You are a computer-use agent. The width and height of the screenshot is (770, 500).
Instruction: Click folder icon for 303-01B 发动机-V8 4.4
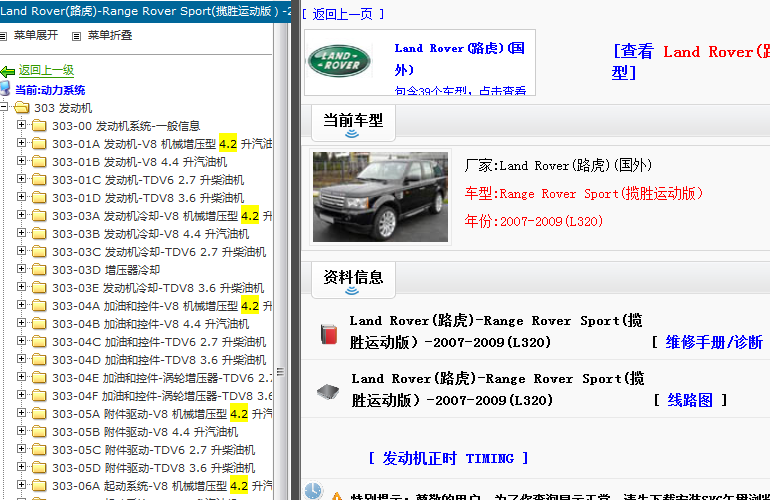click(39, 162)
